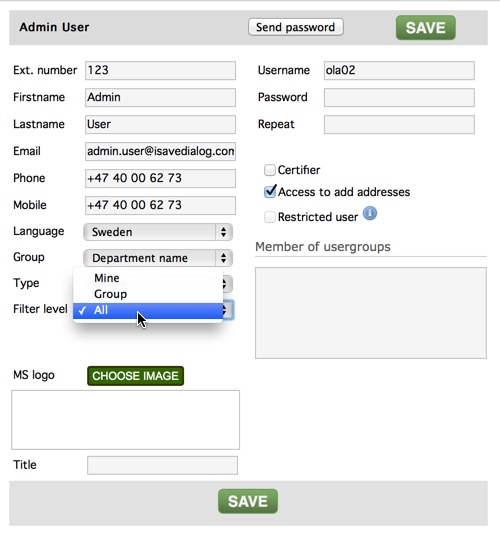The image size is (500, 538).
Task: Expand the Group dropdown Department name
Action: 158,258
